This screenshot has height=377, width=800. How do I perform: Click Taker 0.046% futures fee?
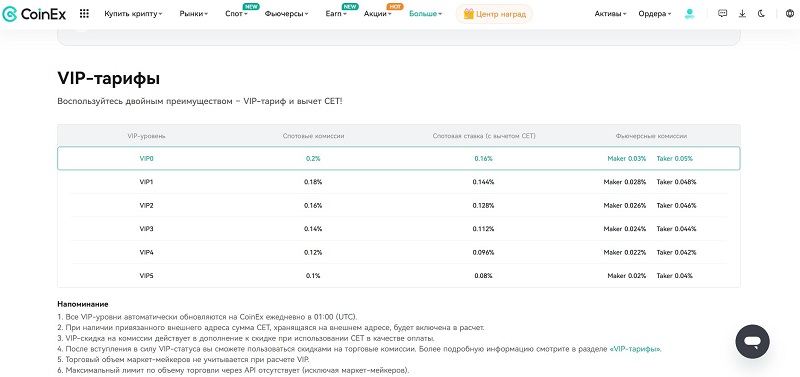click(x=677, y=206)
